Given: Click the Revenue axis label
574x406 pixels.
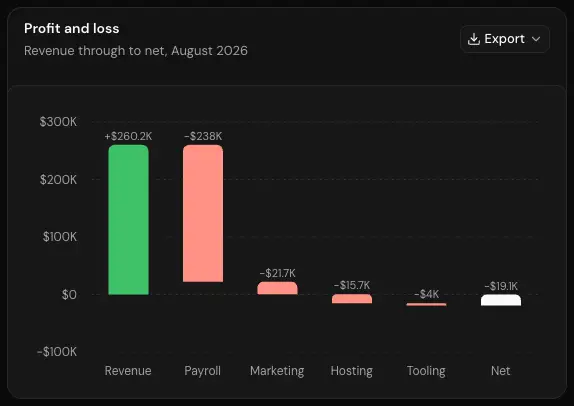Looking at the screenshot, I should point(128,371).
